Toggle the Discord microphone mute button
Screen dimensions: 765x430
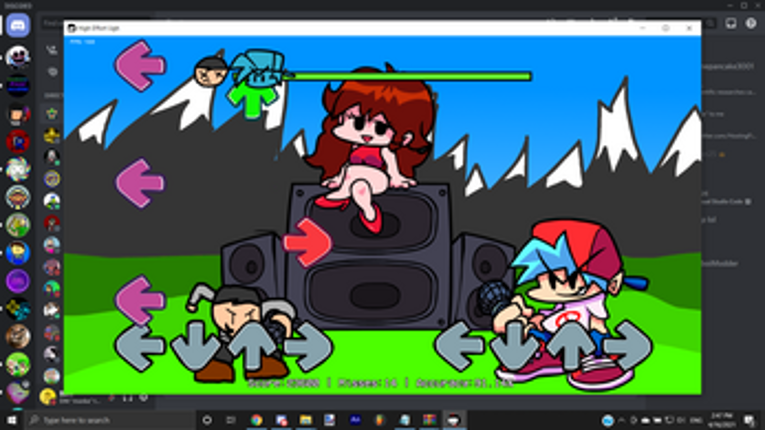click(112, 398)
